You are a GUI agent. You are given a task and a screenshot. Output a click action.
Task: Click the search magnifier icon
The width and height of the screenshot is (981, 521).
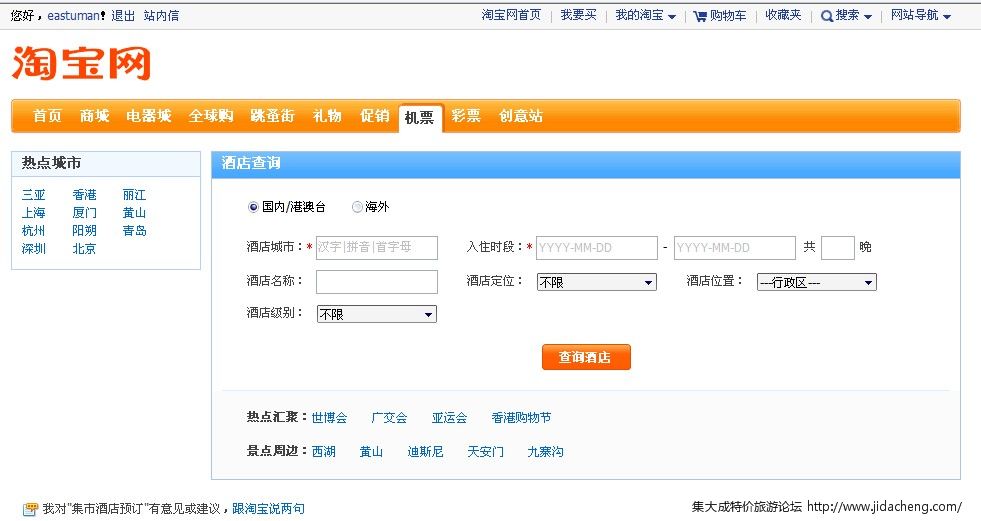[827, 16]
